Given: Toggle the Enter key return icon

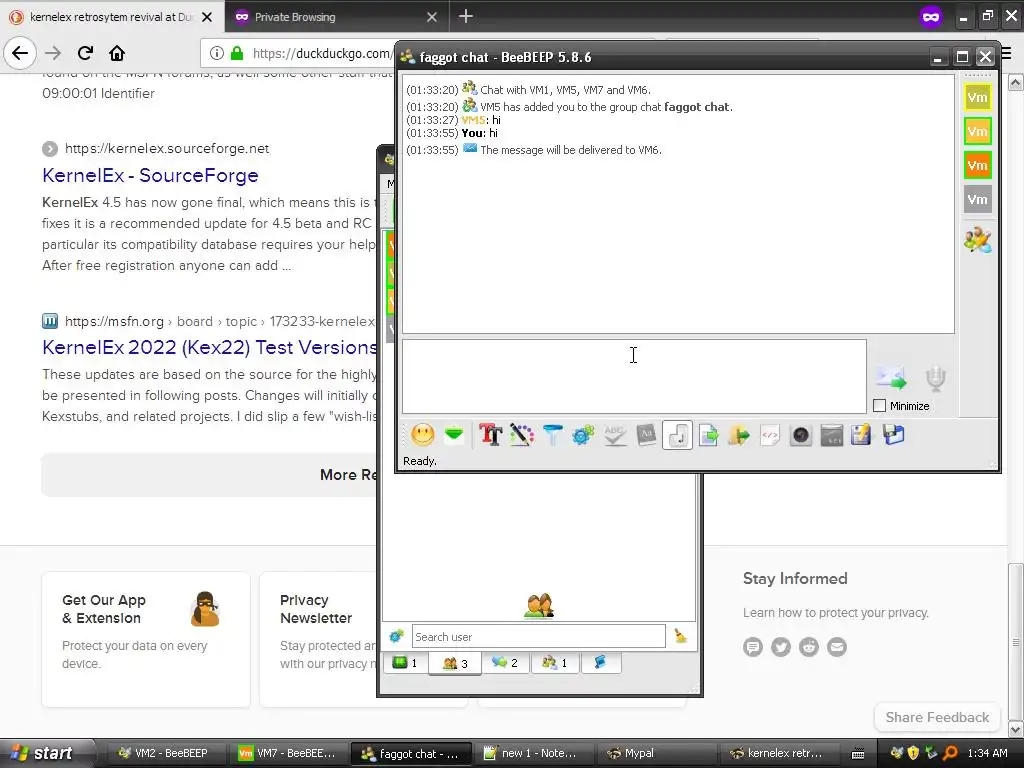Looking at the screenshot, I should coord(677,435).
